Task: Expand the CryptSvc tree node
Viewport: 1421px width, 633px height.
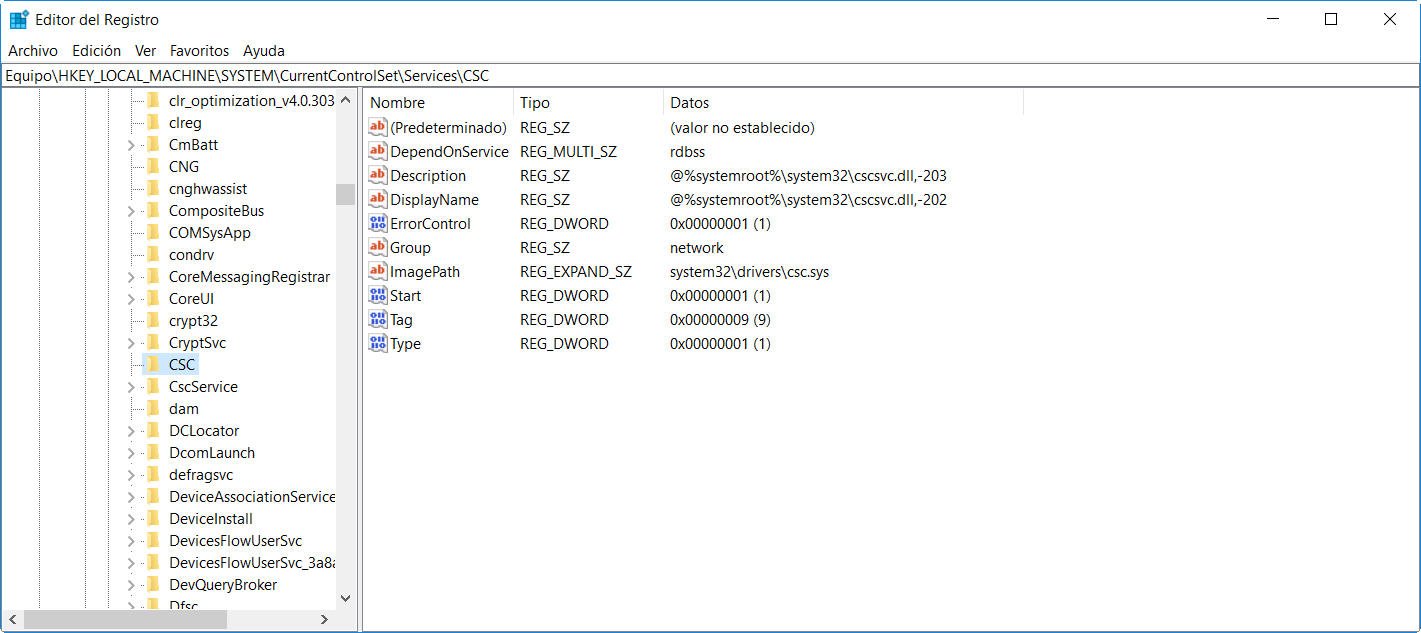Action: tap(131, 343)
